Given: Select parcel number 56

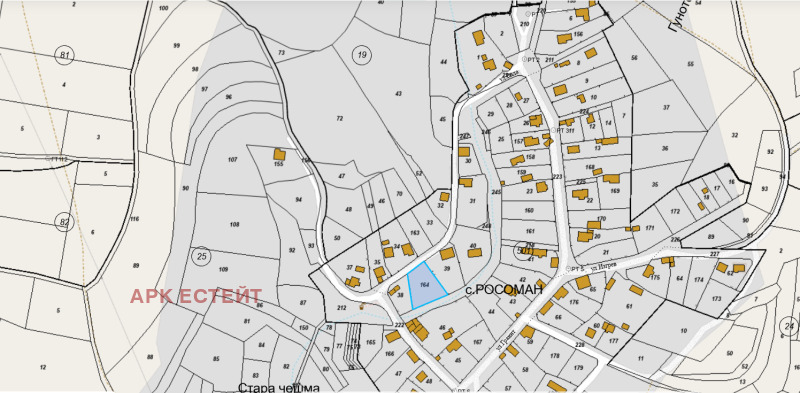Looking at the screenshot, I should click(x=635, y=58).
